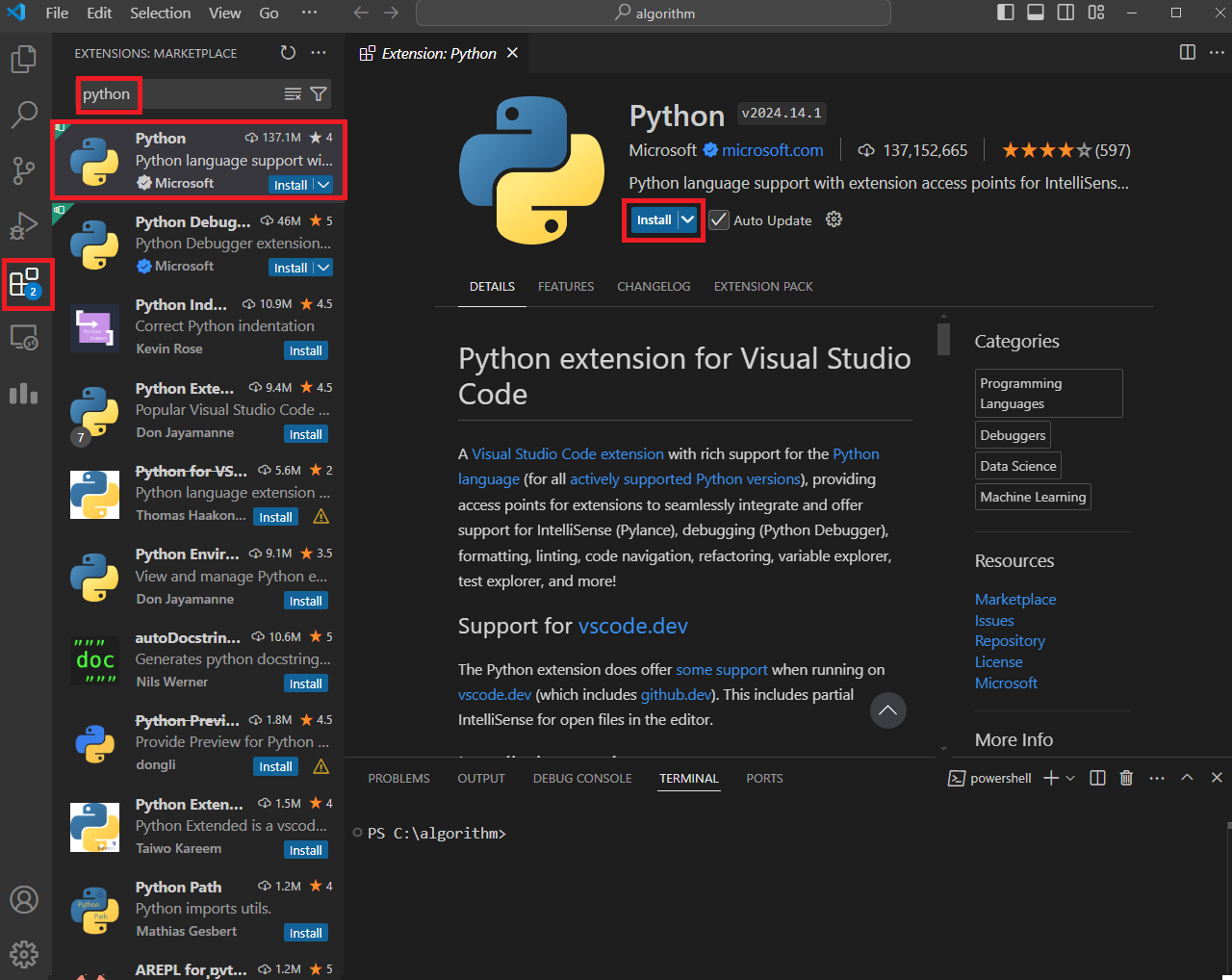Open the bar chart view in activity bar

click(24, 393)
